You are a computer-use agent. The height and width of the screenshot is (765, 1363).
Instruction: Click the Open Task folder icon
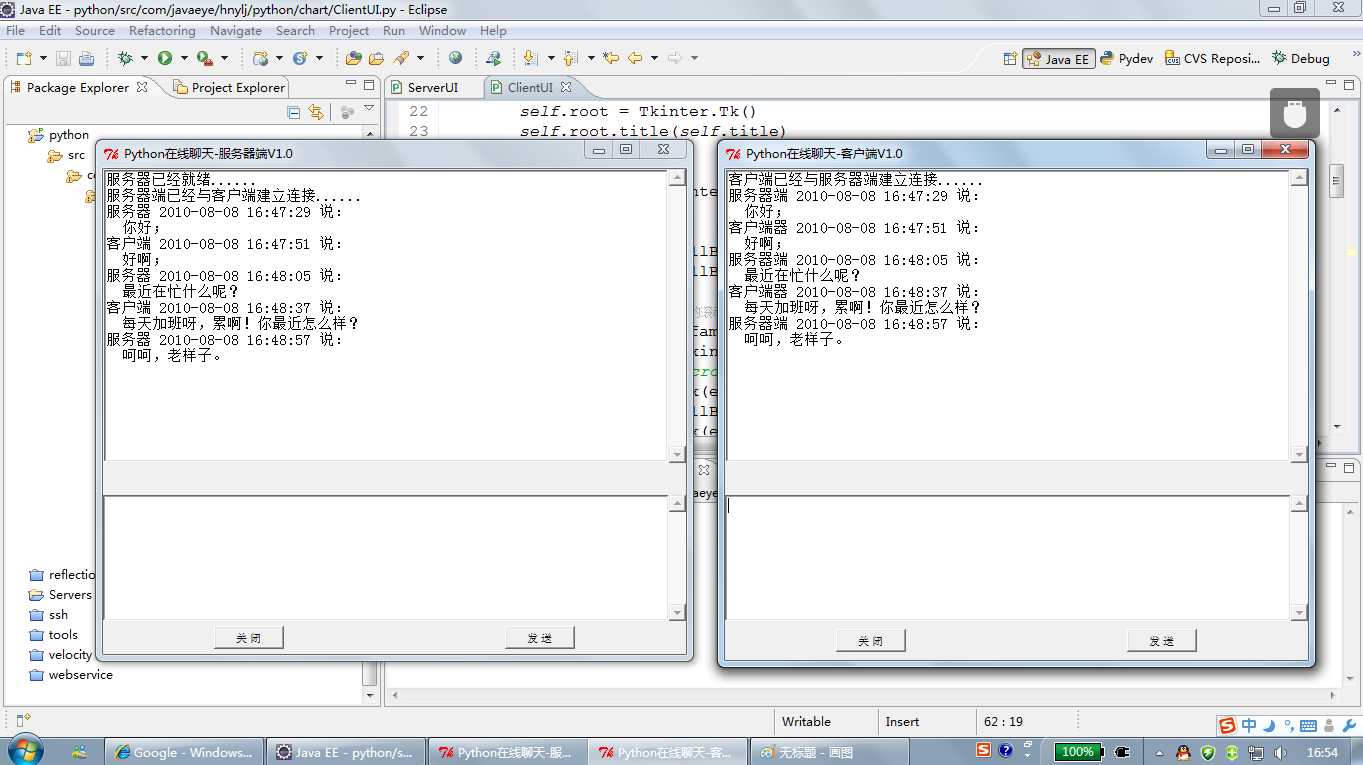(x=377, y=59)
